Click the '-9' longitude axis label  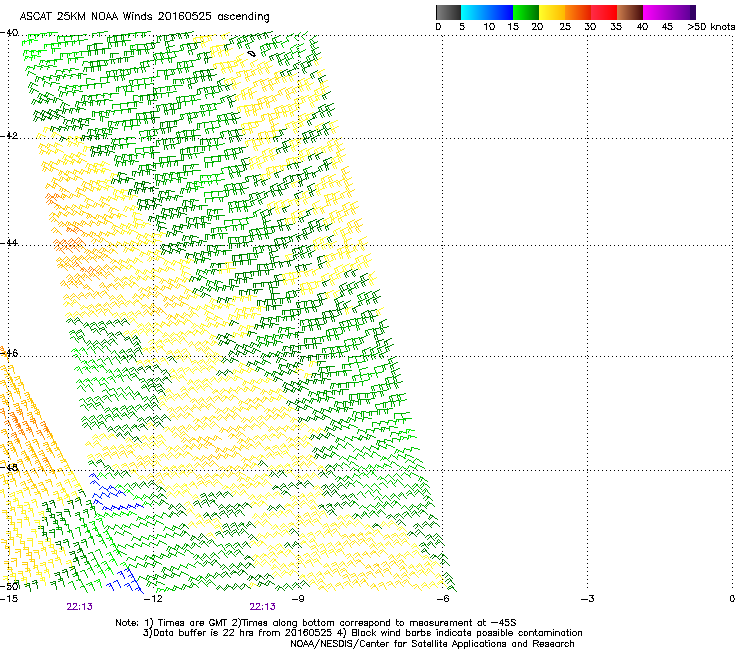pyautogui.click(x=297, y=599)
